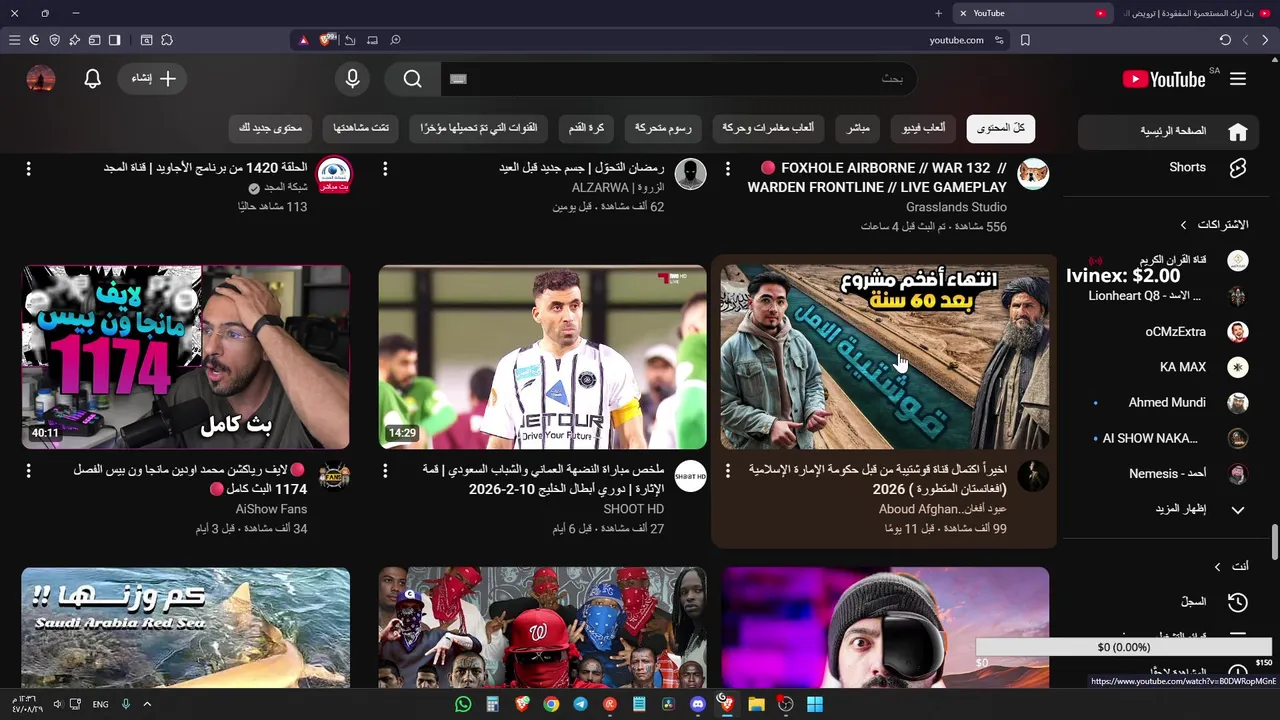The height and width of the screenshot is (720, 1280).
Task: Click the Brave Rewards triangle icon
Action: coord(304,40)
